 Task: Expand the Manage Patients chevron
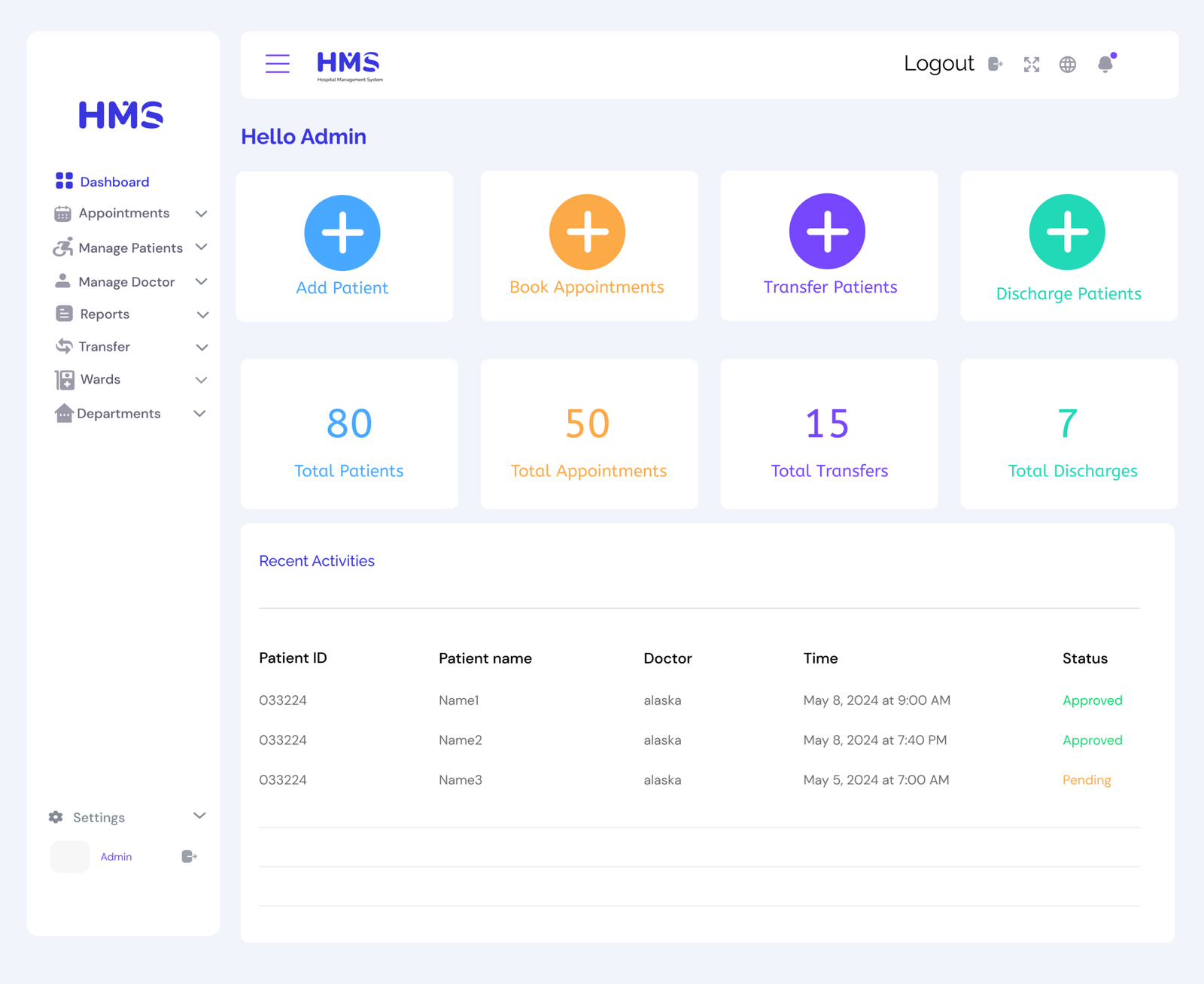pos(201,248)
